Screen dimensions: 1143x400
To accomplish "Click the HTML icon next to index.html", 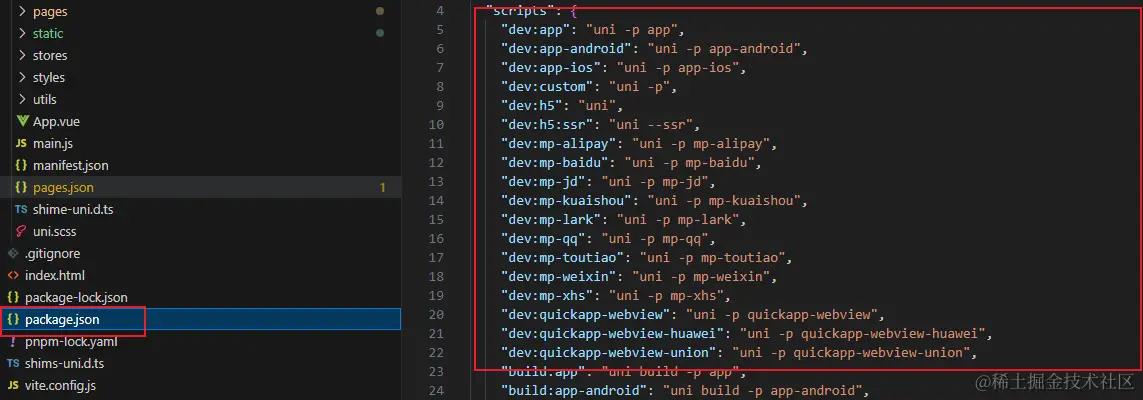I will point(13,275).
